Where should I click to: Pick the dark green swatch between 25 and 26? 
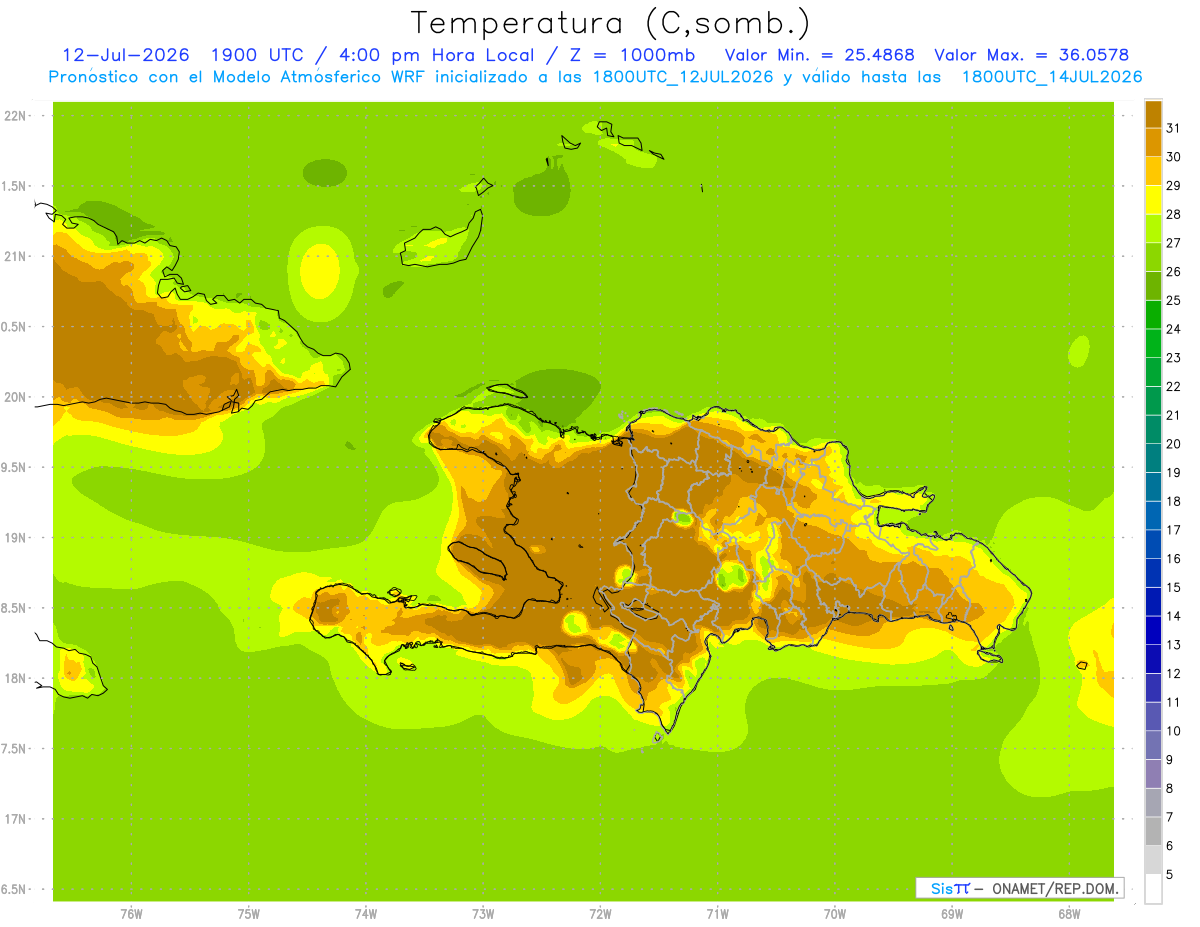tap(1153, 286)
